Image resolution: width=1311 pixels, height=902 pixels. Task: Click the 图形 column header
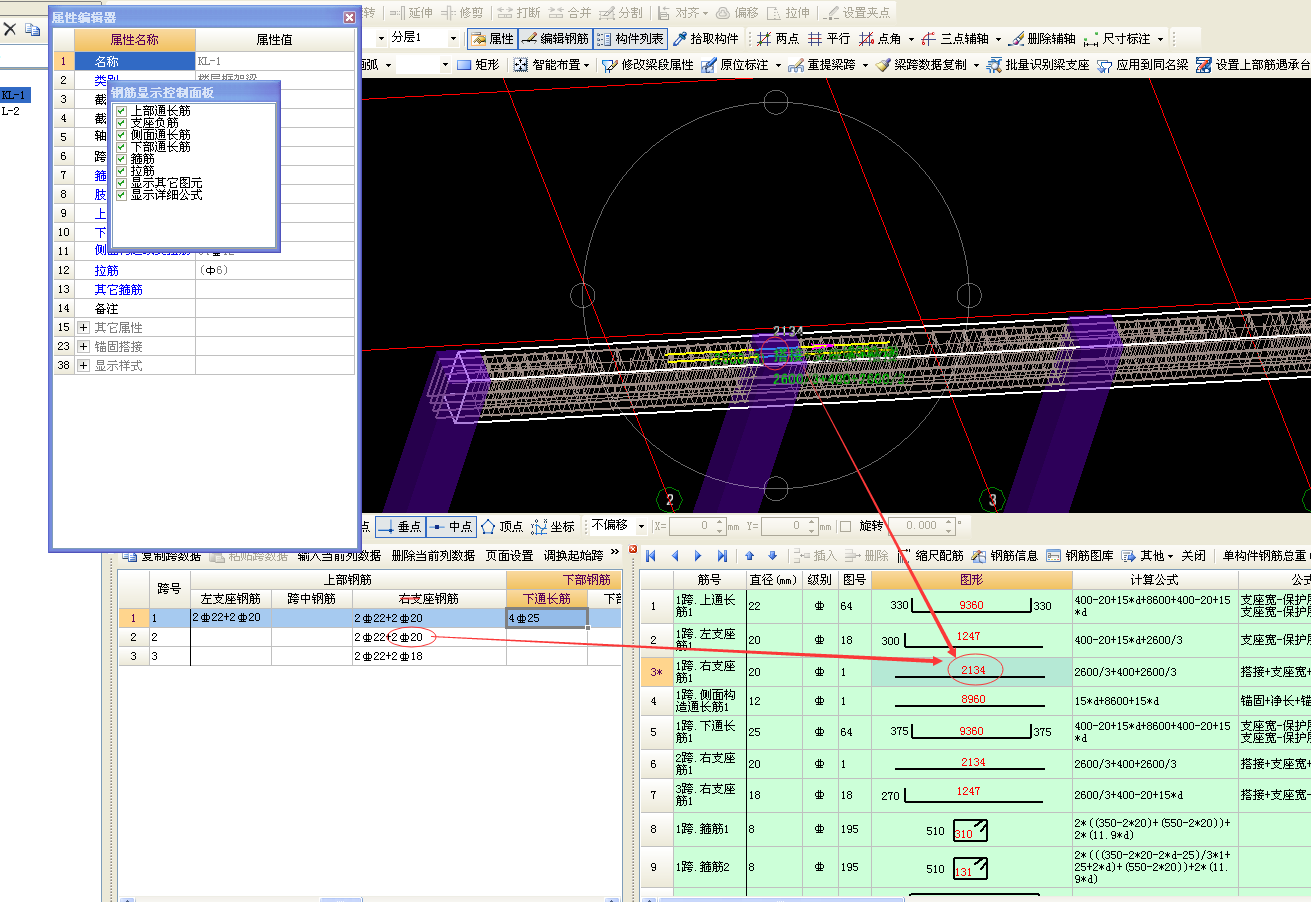972,580
